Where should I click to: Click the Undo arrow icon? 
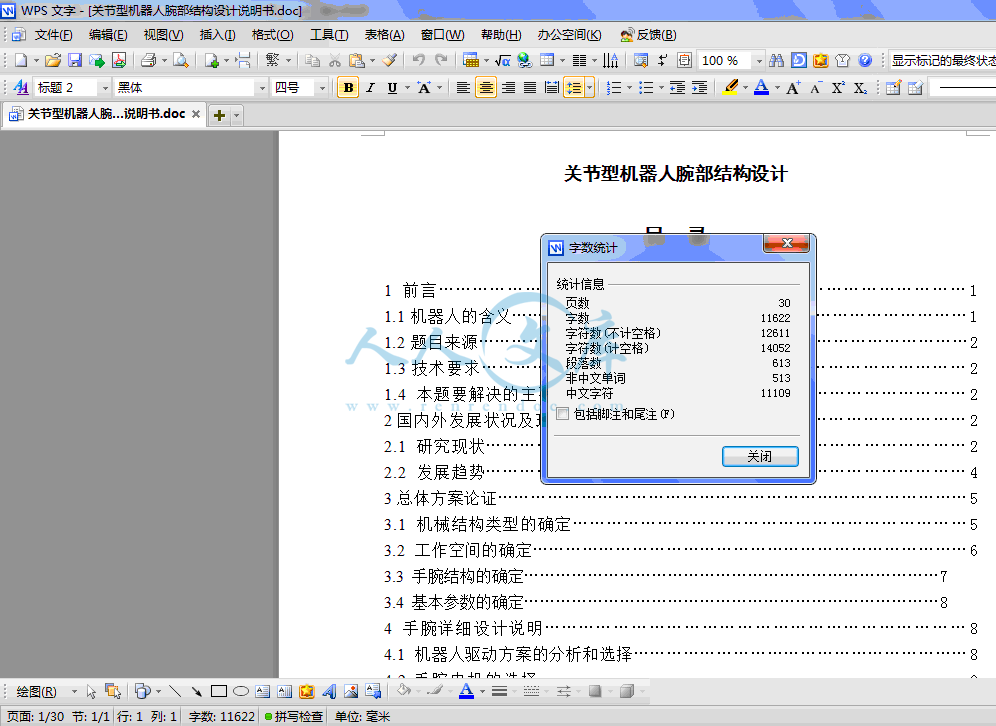click(x=418, y=60)
